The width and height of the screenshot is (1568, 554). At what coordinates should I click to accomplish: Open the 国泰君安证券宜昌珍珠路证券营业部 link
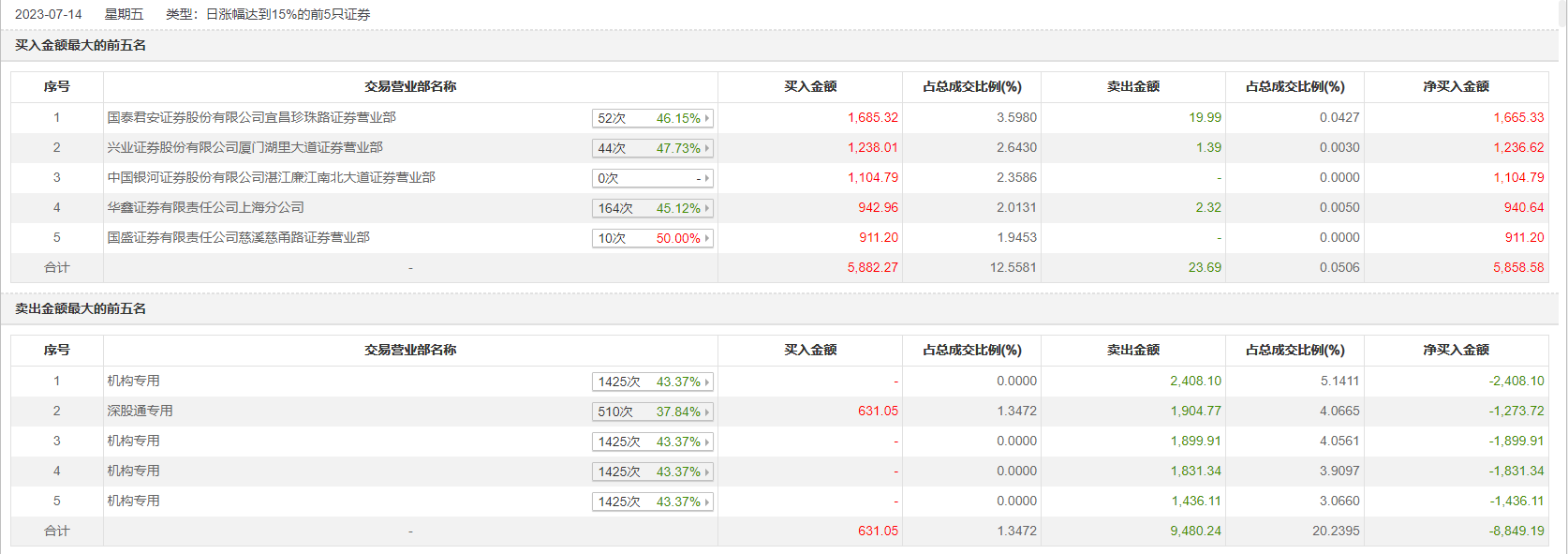point(251,117)
